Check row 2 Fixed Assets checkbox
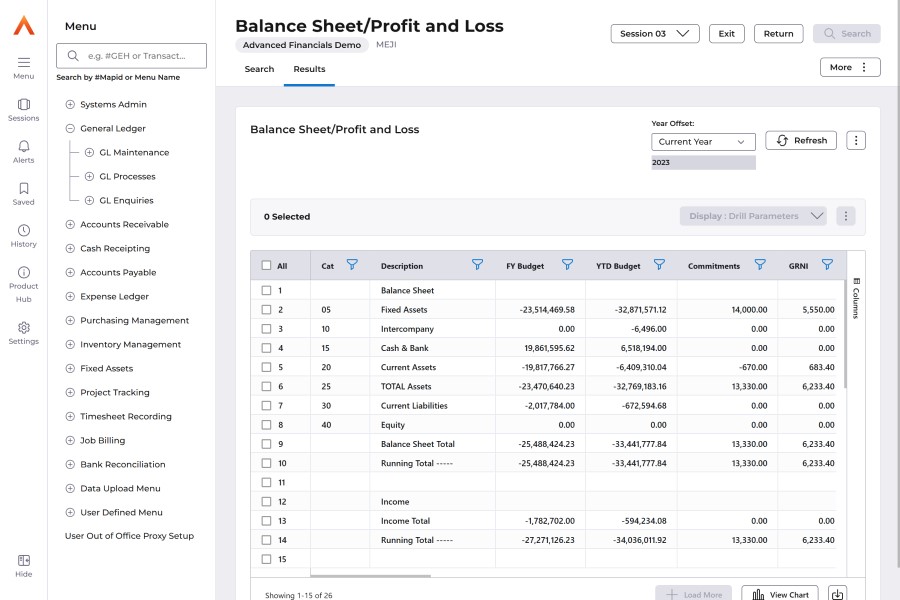This screenshot has width=900, height=600. point(266,309)
